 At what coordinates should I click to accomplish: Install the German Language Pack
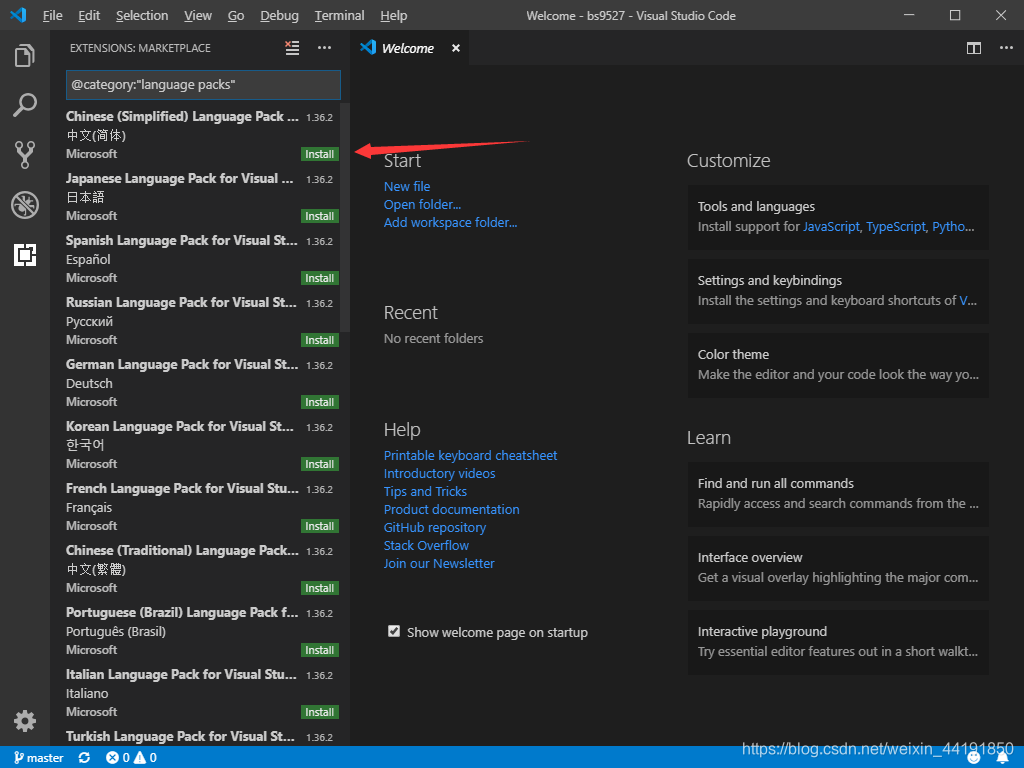pos(320,402)
